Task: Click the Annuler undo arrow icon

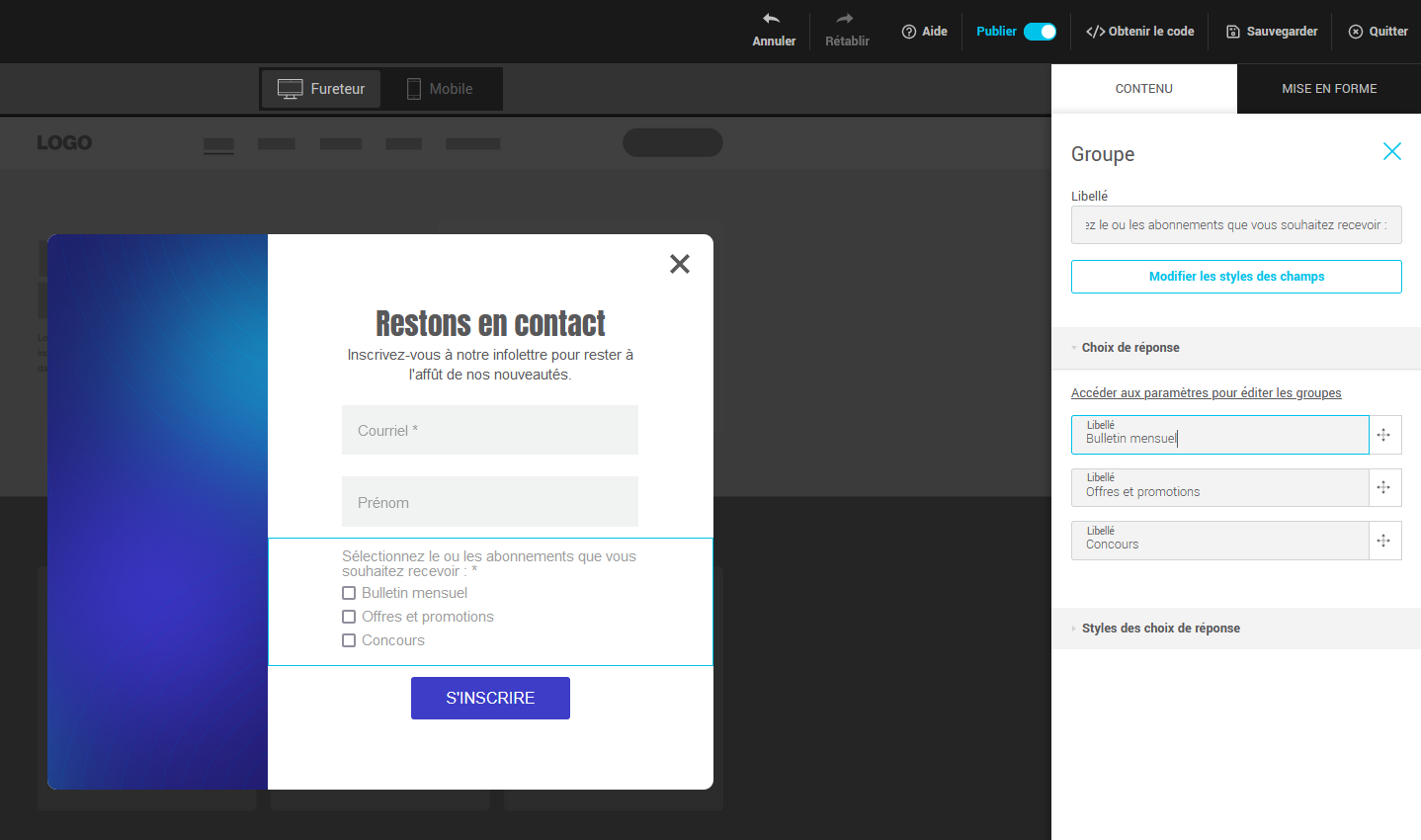Action: point(772,19)
